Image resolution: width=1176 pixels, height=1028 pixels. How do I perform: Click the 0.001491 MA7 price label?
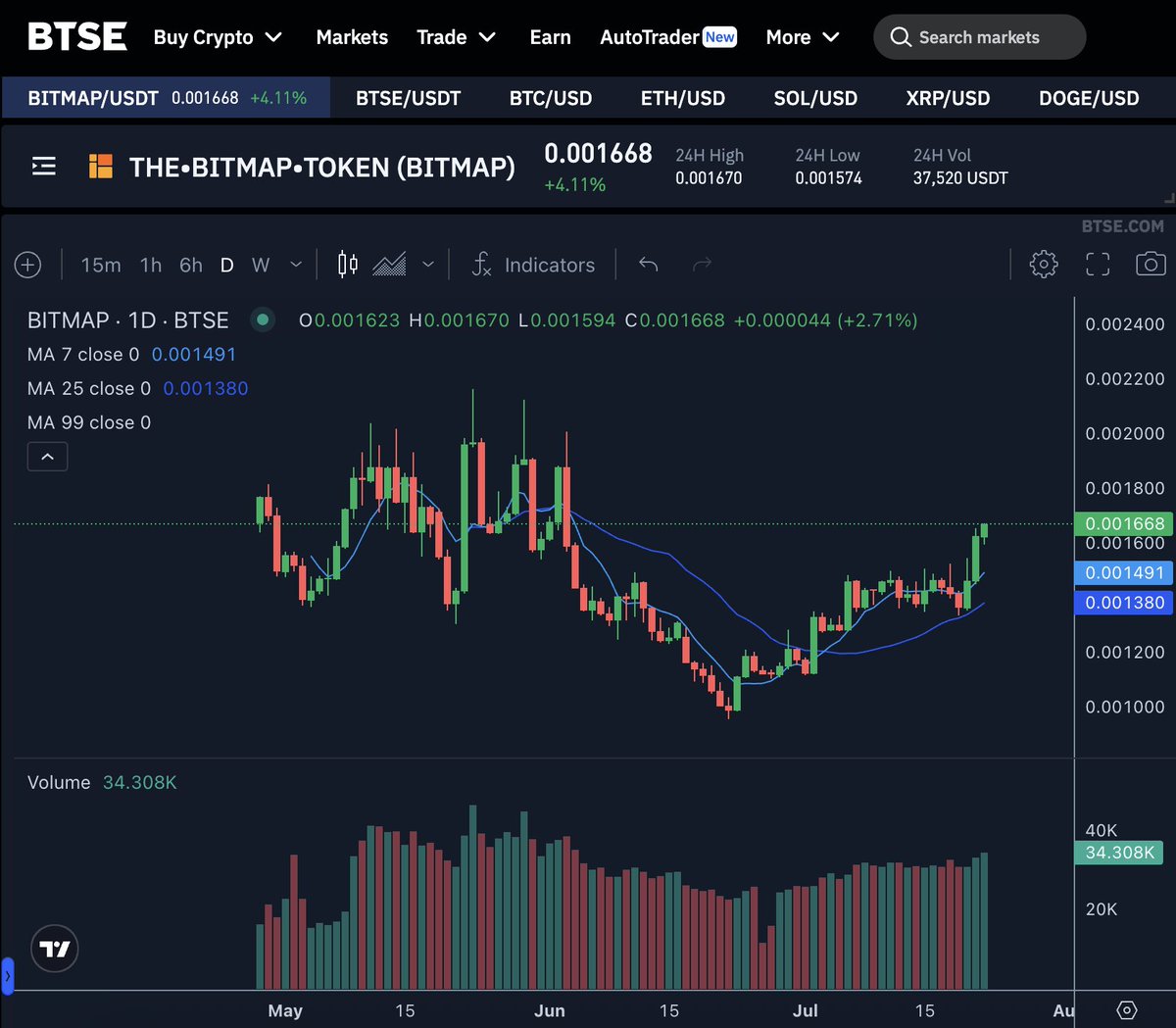tap(1124, 573)
